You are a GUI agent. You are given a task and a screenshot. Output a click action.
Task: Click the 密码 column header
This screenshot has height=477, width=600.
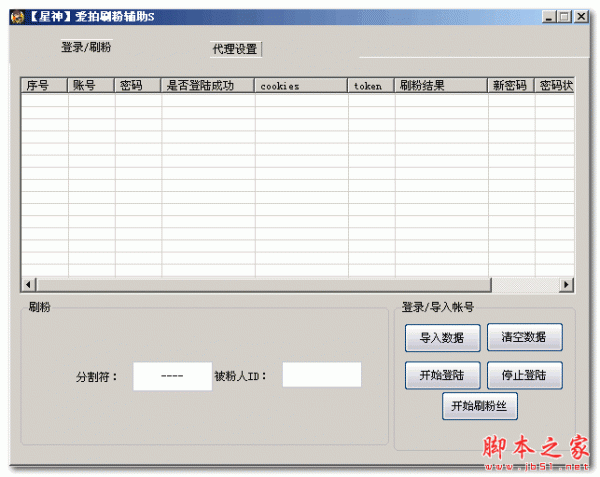click(138, 85)
